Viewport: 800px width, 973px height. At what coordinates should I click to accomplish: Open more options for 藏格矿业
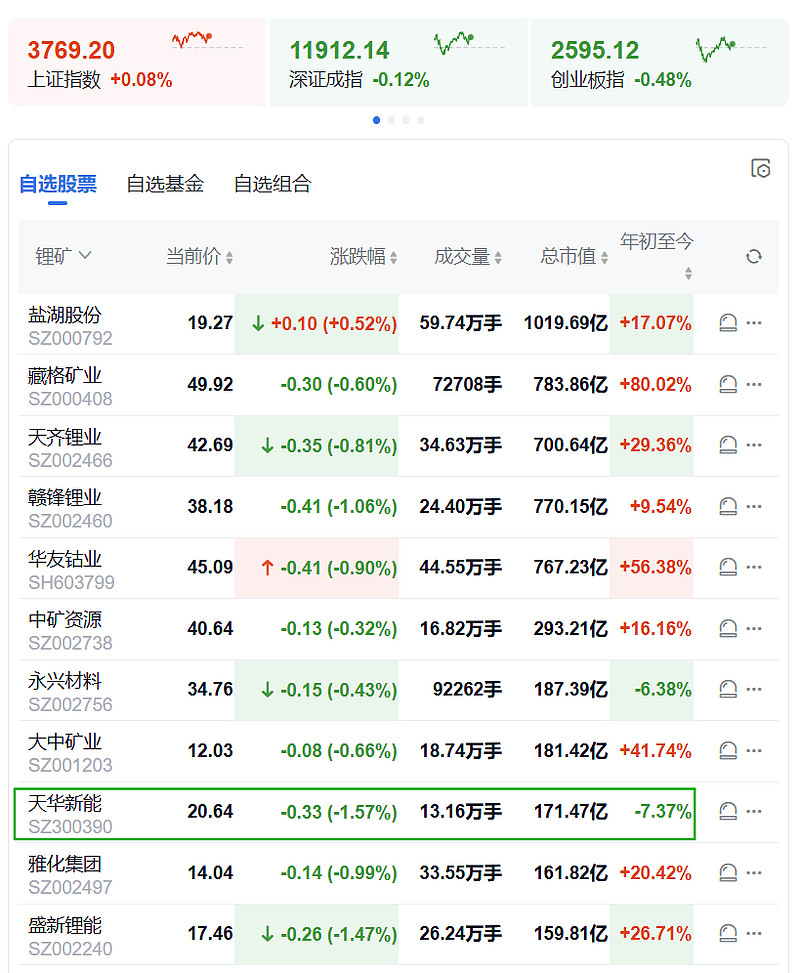click(x=754, y=384)
